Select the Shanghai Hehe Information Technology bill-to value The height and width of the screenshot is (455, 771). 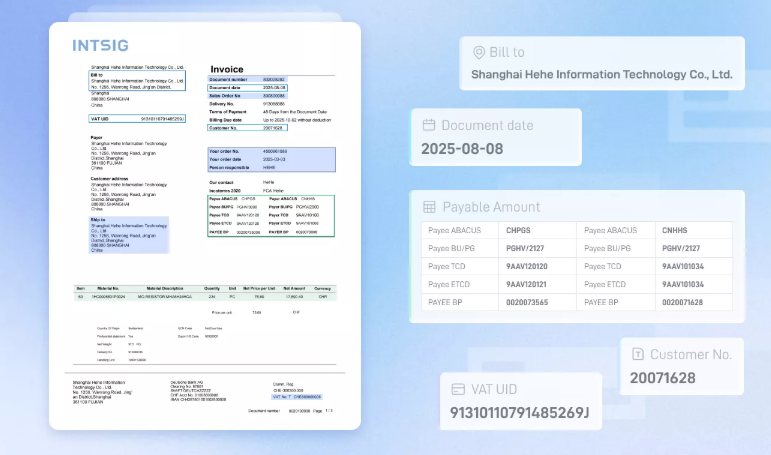pos(601,74)
